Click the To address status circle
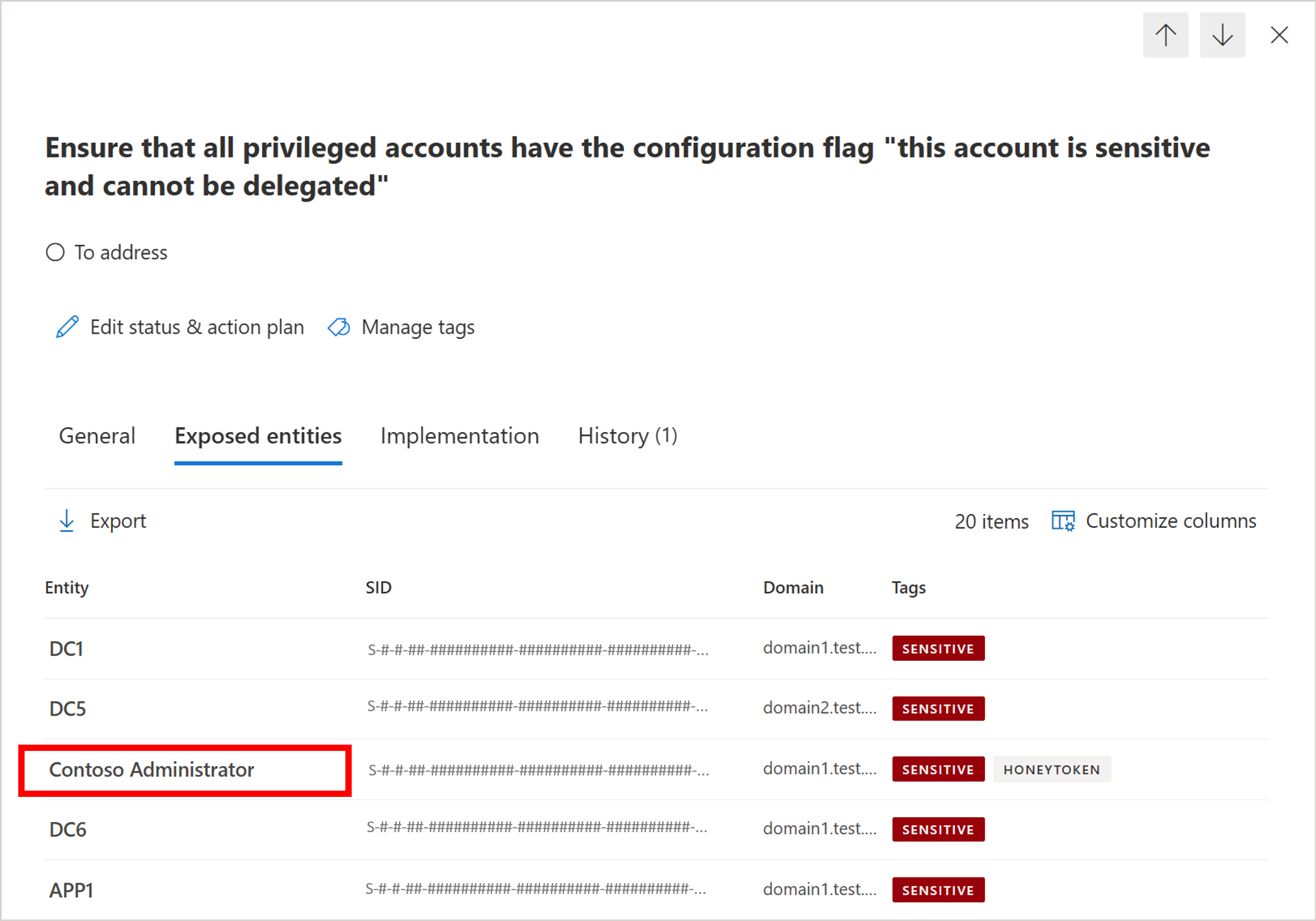 point(55,252)
